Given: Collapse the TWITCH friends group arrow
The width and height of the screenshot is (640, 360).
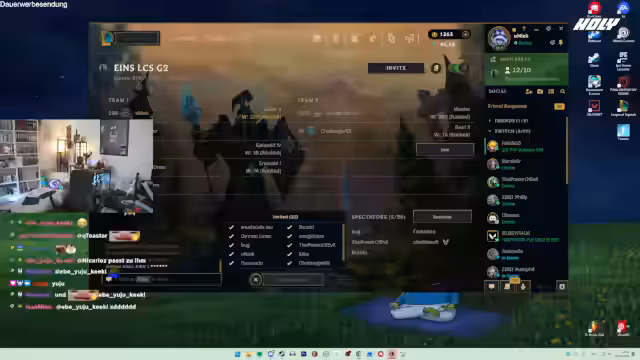Looking at the screenshot, I should click(489, 131).
